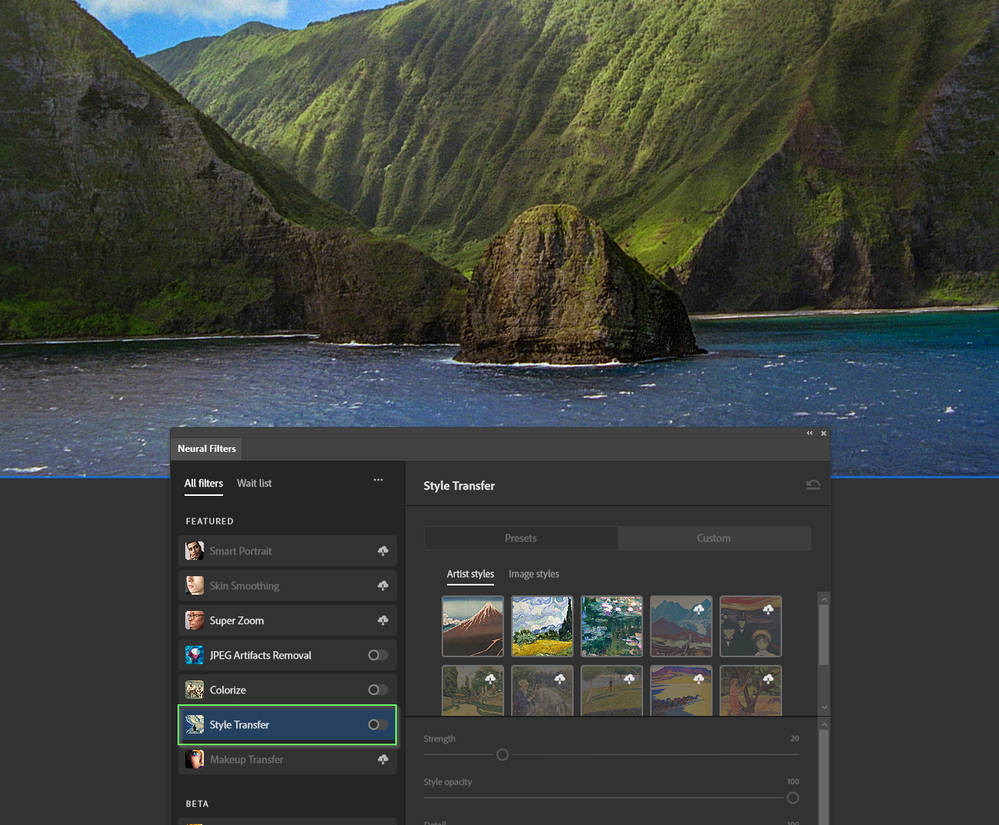Image resolution: width=999 pixels, height=825 pixels.
Task: Click the Style opacity slider handle
Action: pos(793,798)
